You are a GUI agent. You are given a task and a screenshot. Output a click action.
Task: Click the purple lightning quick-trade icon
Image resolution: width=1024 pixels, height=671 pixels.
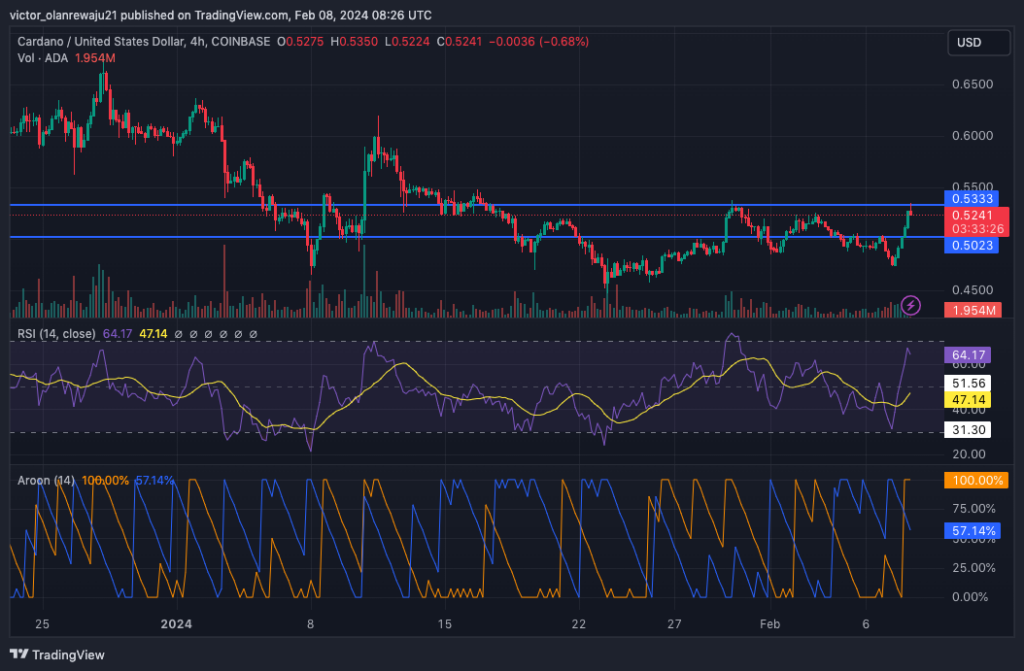click(910, 305)
